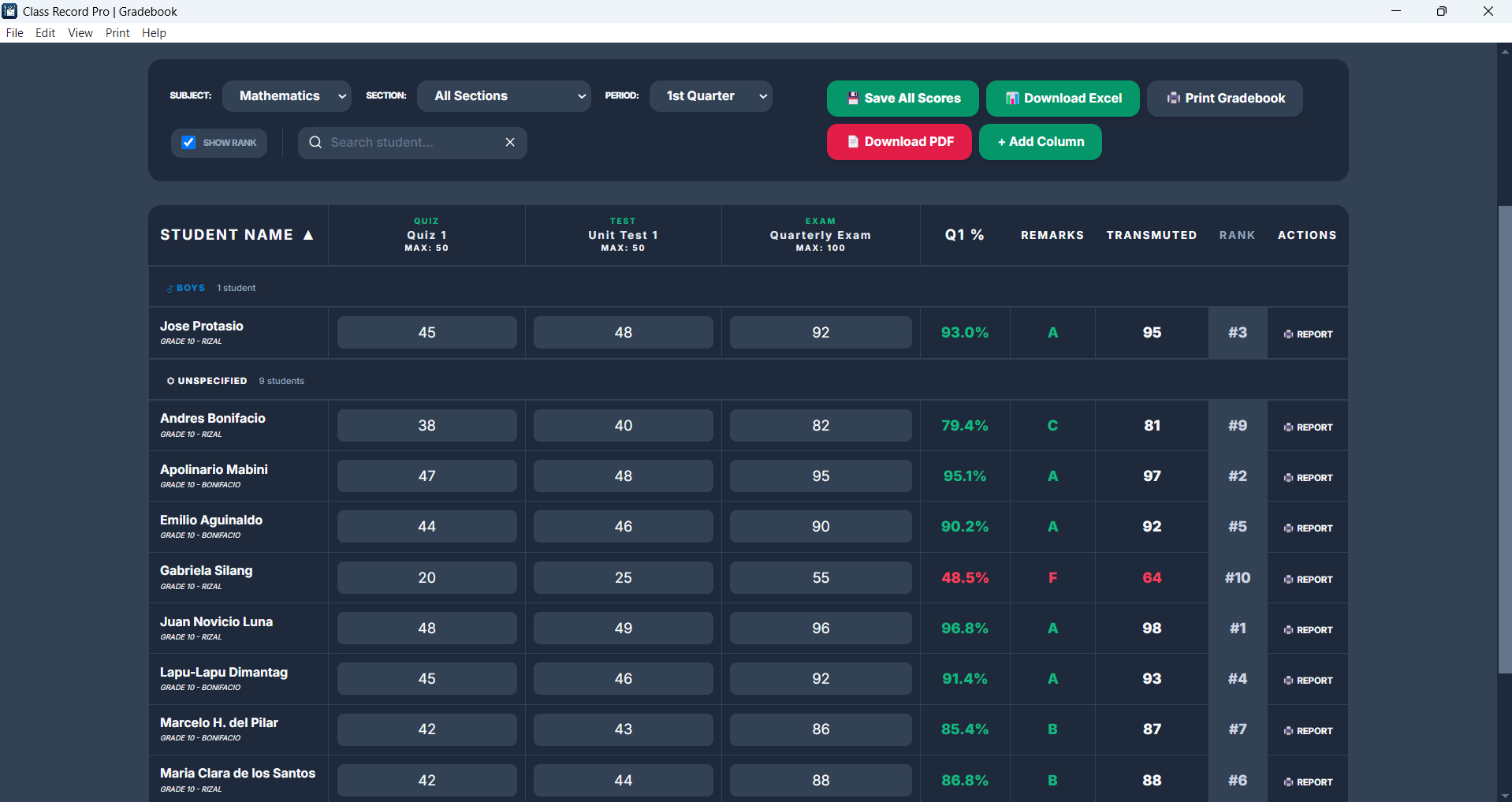Screen dimensions: 1512x802
Task: Click Andres Bonifacio's Quiz 1 score field
Action: tap(426, 426)
